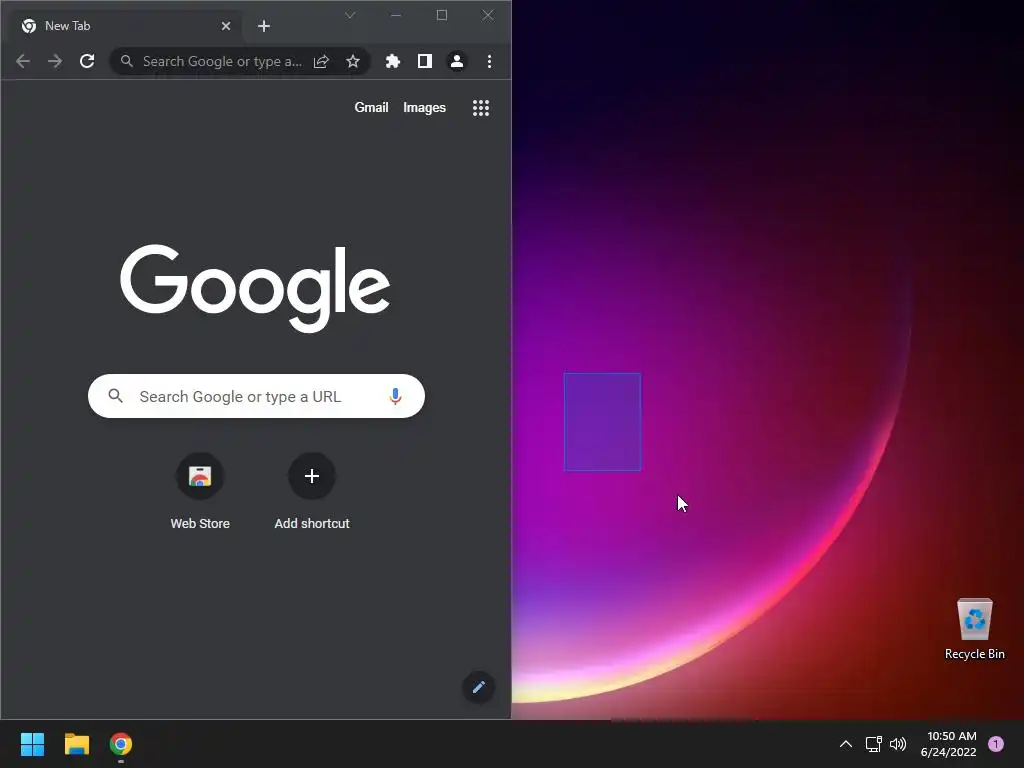Open File Explorer from the taskbar
The image size is (1024, 768).
[x=76, y=744]
